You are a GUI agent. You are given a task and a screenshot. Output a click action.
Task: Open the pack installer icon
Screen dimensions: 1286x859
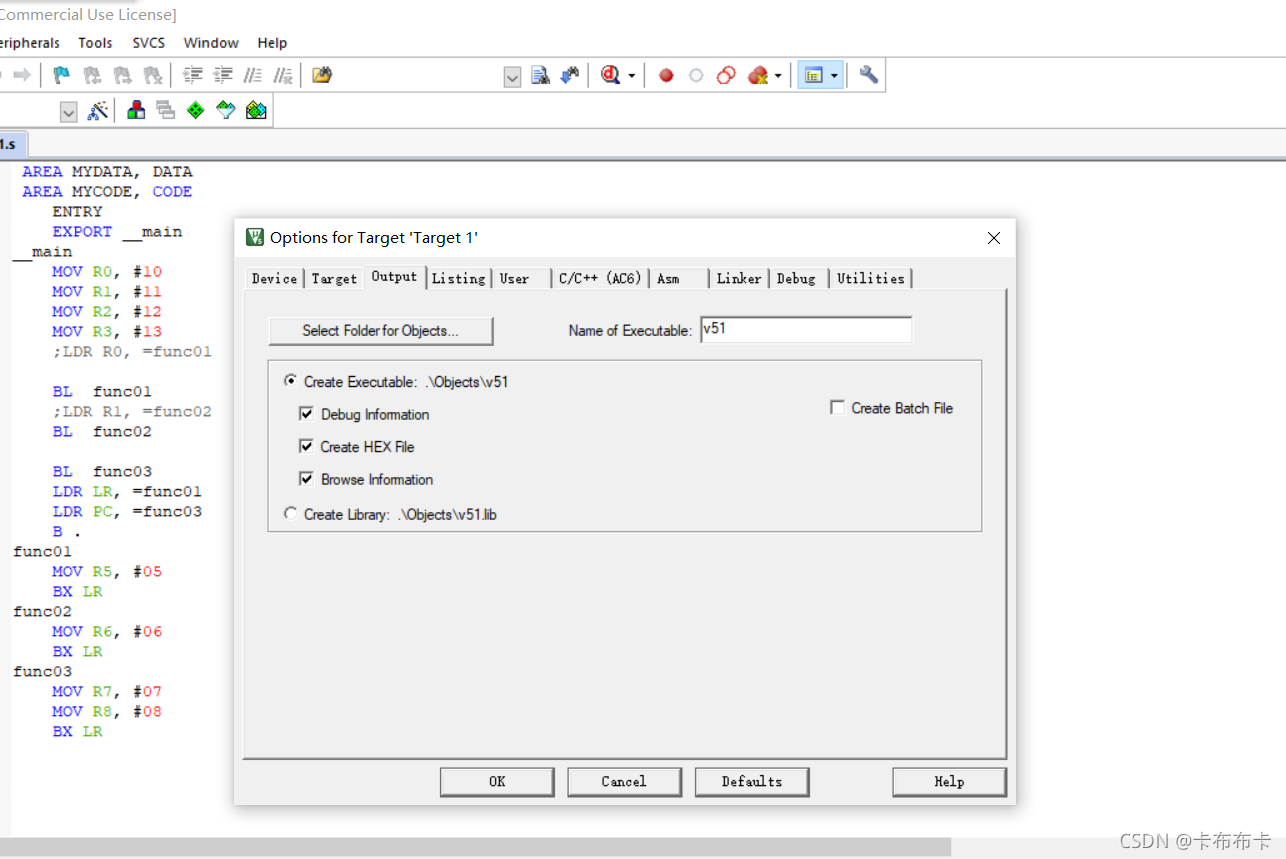(x=256, y=111)
